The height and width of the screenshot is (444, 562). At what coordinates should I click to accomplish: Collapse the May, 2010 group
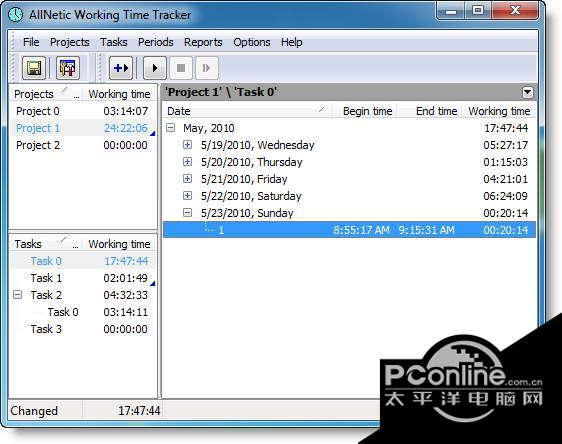(171, 128)
